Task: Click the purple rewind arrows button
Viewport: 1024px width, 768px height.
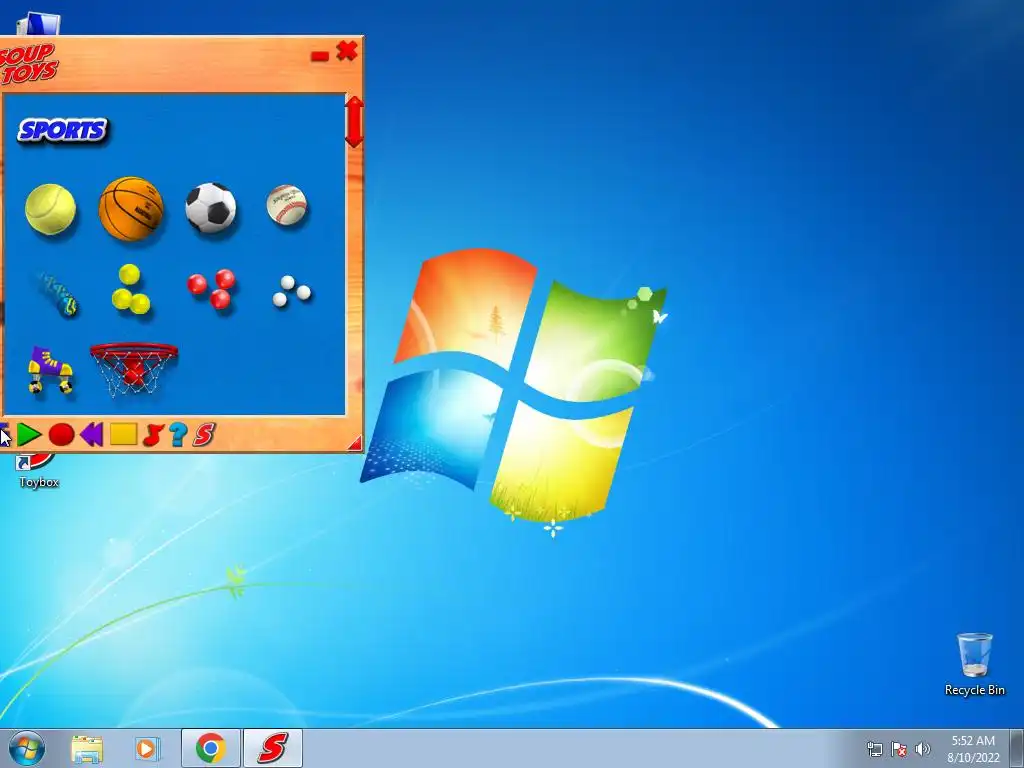Action: click(91, 434)
